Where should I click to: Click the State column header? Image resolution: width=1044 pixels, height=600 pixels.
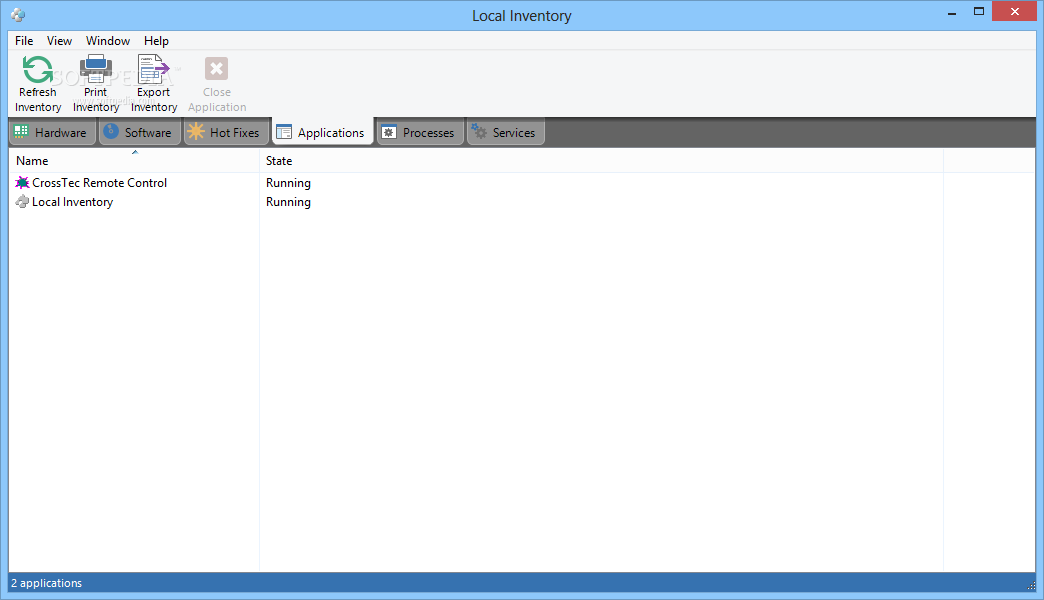click(601, 160)
